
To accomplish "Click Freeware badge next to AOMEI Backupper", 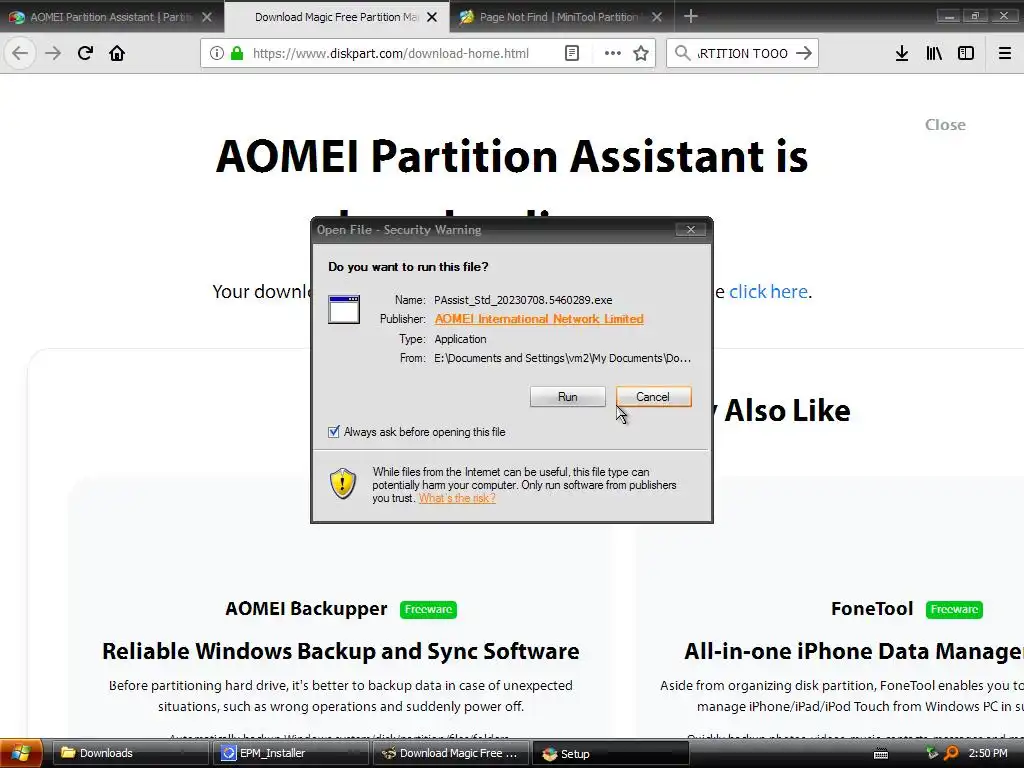I will (428, 609).
